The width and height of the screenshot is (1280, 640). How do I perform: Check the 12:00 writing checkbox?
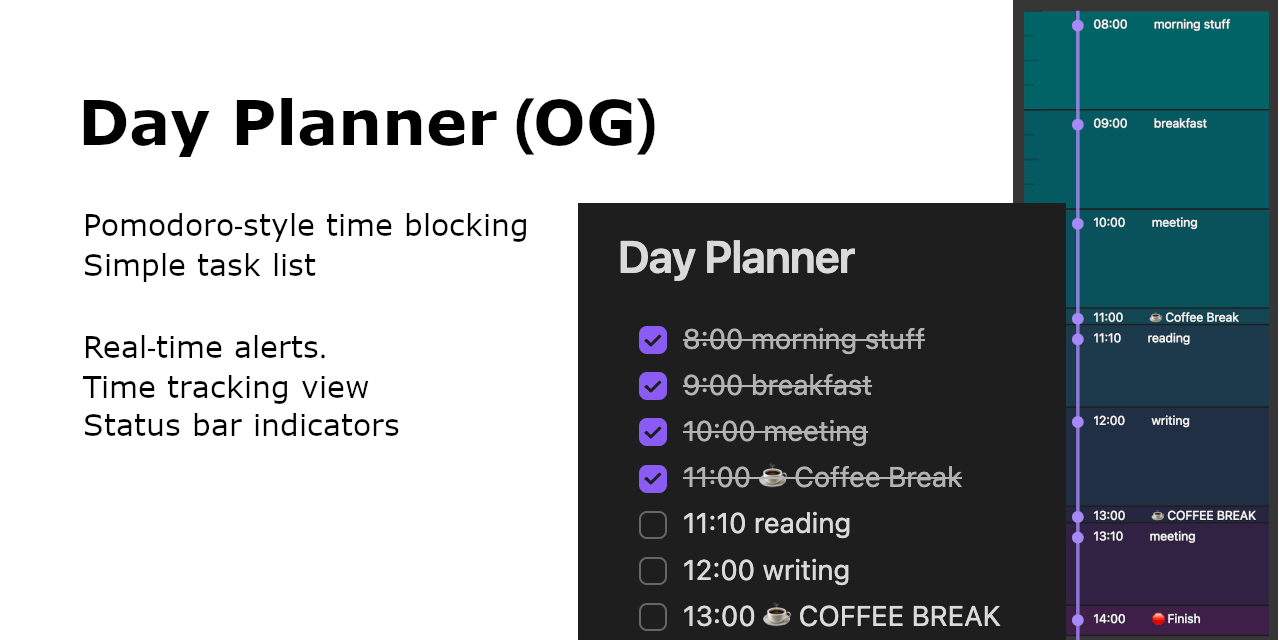[x=653, y=570]
